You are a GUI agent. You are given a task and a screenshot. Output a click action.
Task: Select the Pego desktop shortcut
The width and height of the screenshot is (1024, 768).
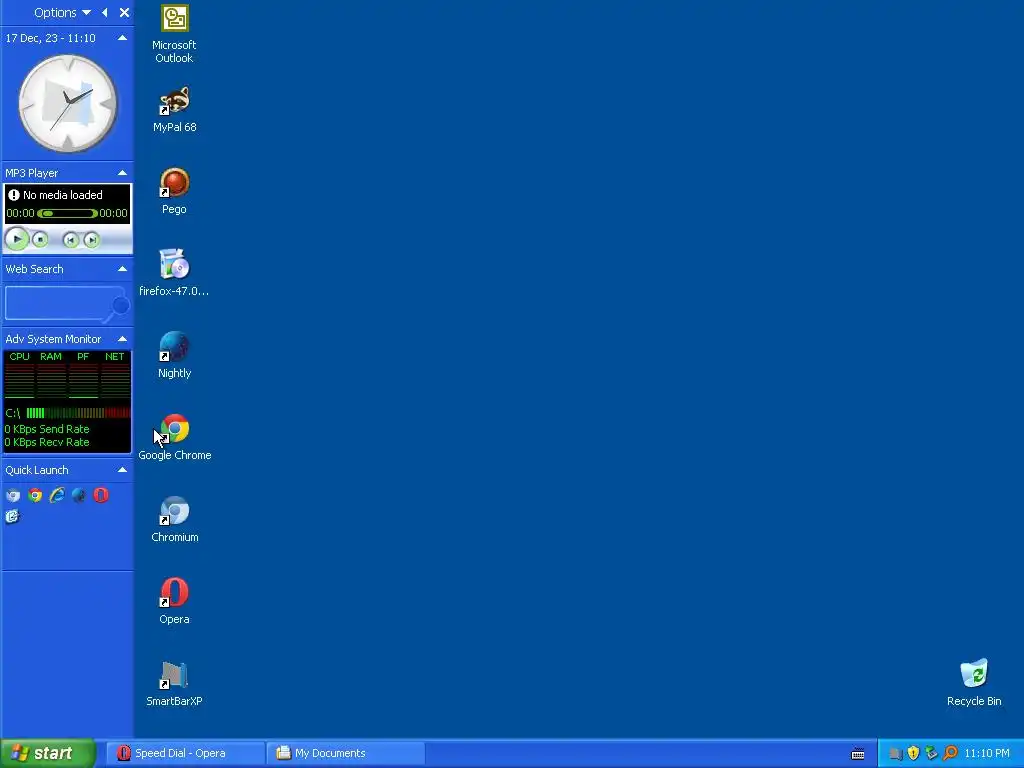tap(174, 191)
